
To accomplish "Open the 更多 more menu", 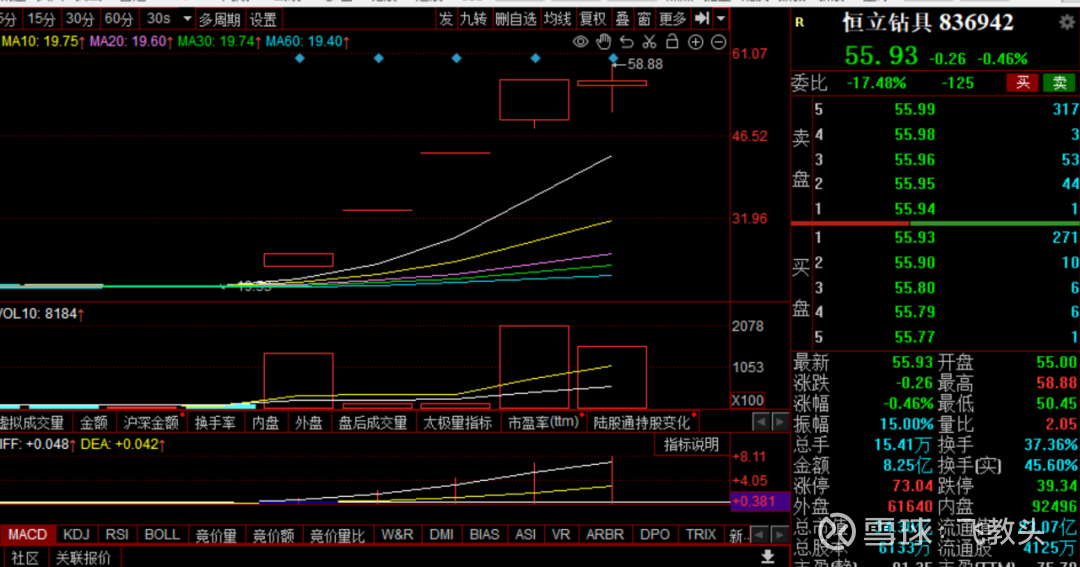I will (673, 19).
